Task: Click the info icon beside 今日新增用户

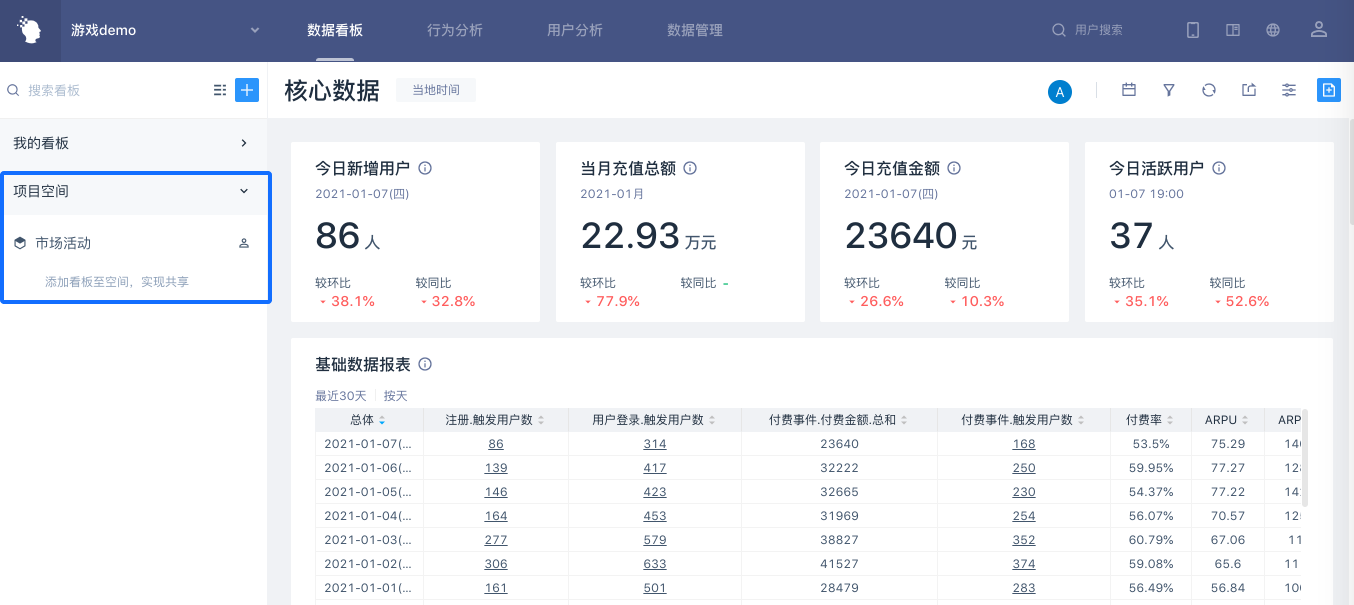Action: (x=425, y=168)
